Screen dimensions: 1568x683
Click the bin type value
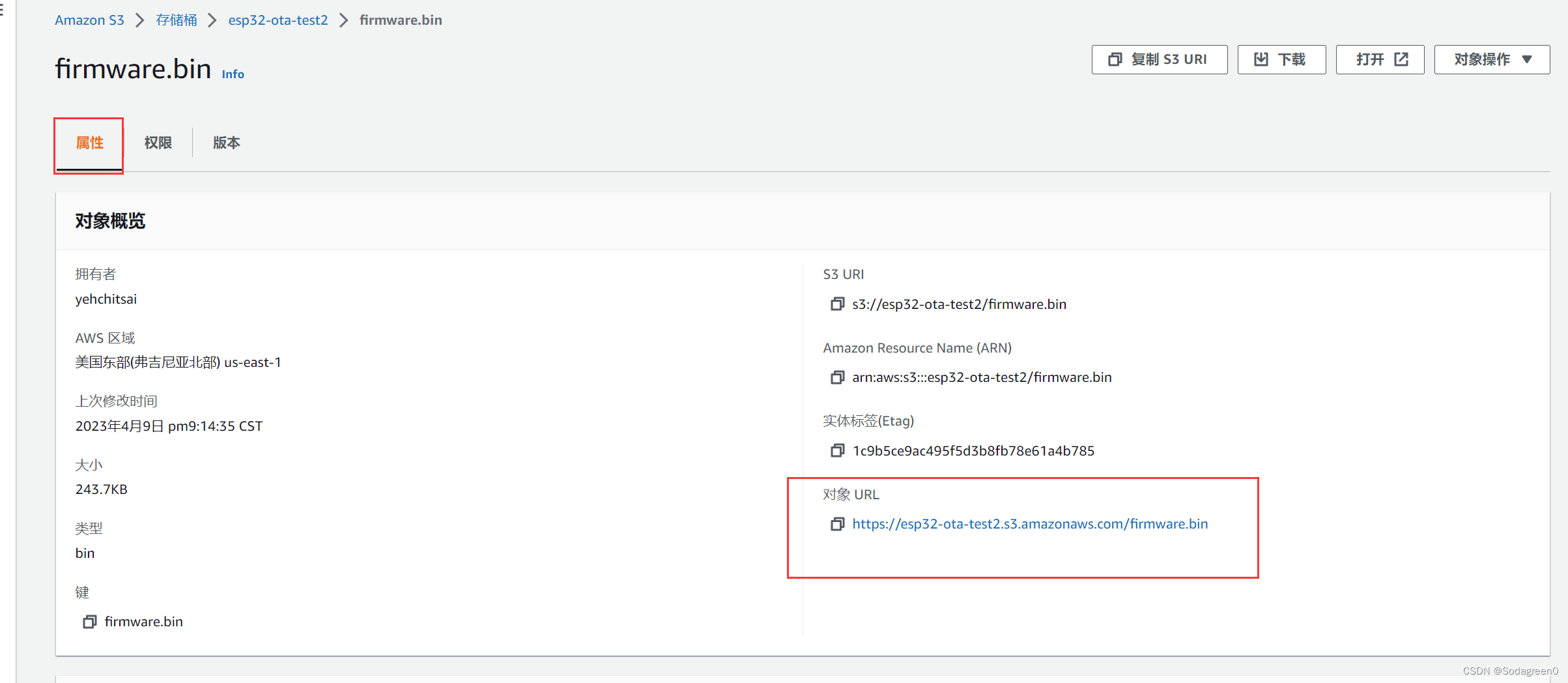85,553
